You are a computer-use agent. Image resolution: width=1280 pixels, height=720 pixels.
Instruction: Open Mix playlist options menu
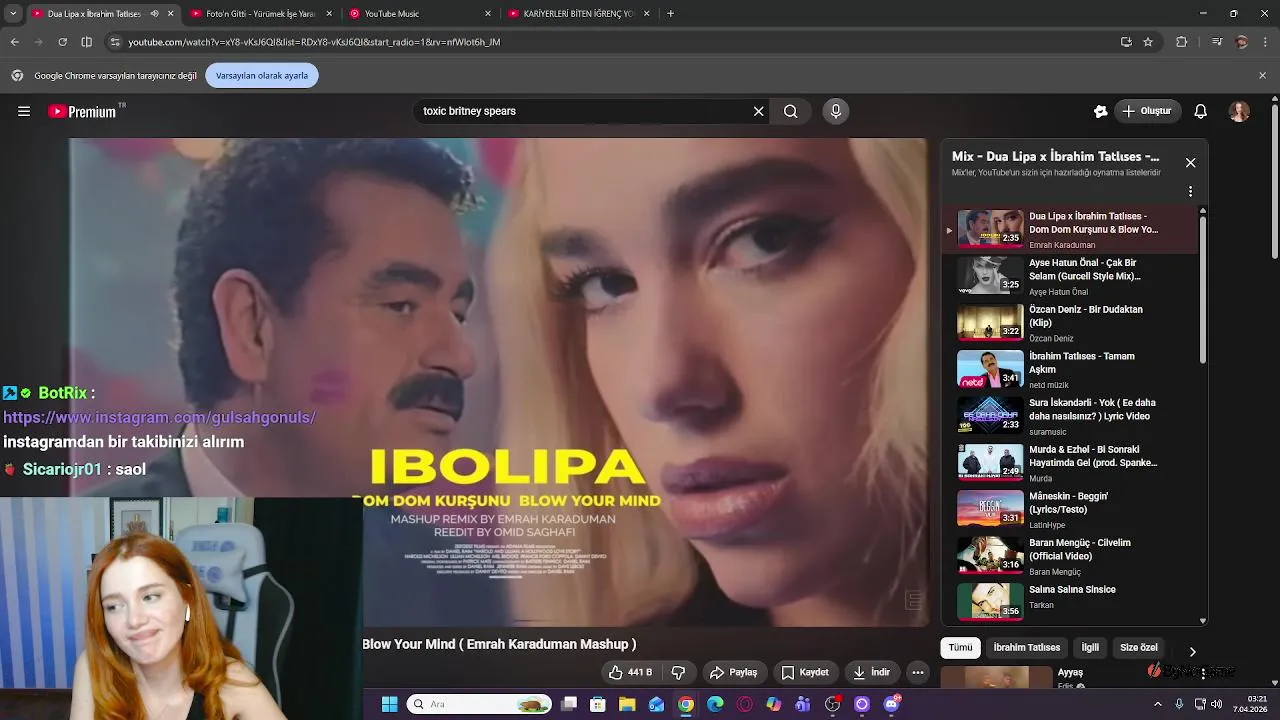[x=1190, y=191]
